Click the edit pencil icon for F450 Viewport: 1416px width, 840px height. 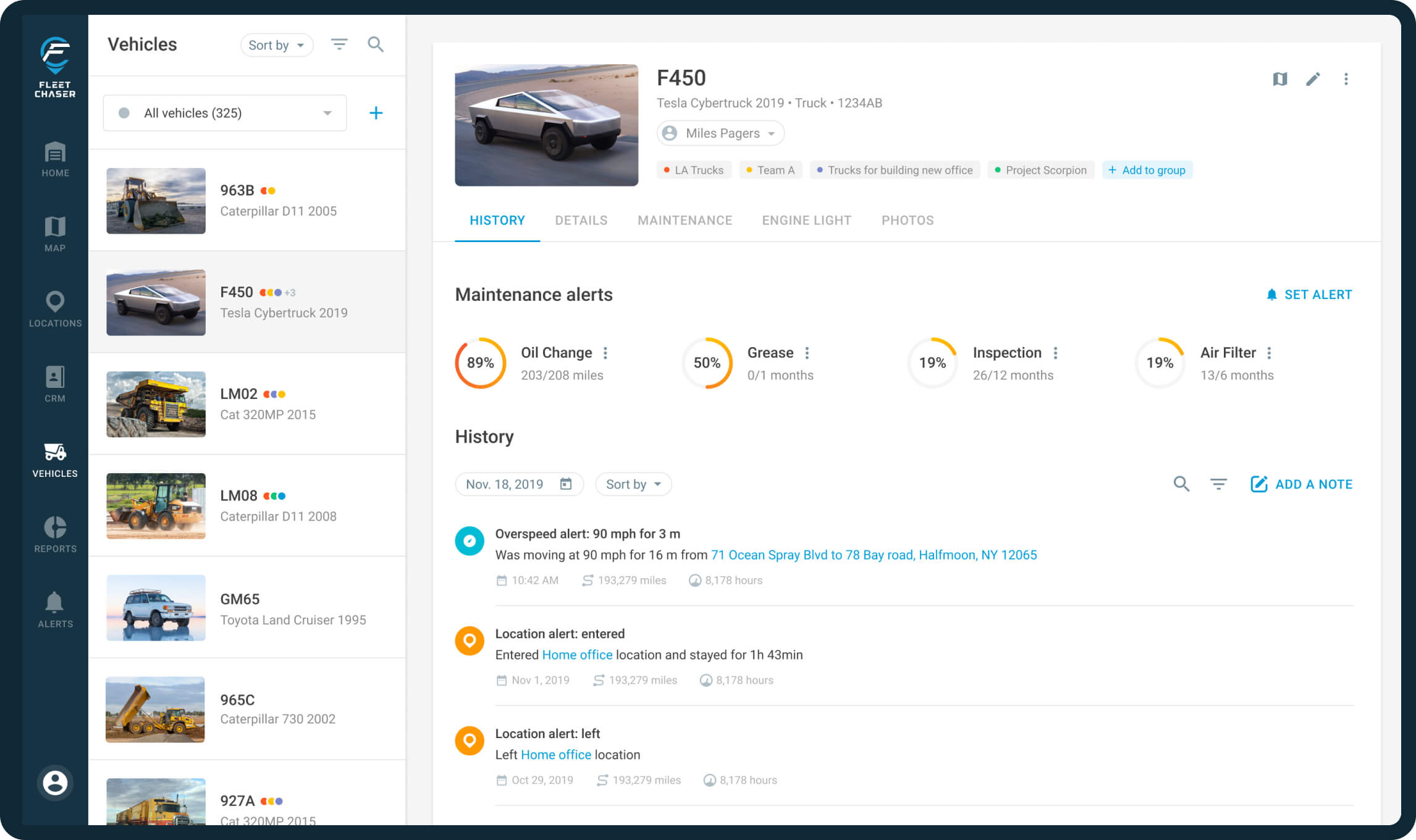coord(1313,79)
